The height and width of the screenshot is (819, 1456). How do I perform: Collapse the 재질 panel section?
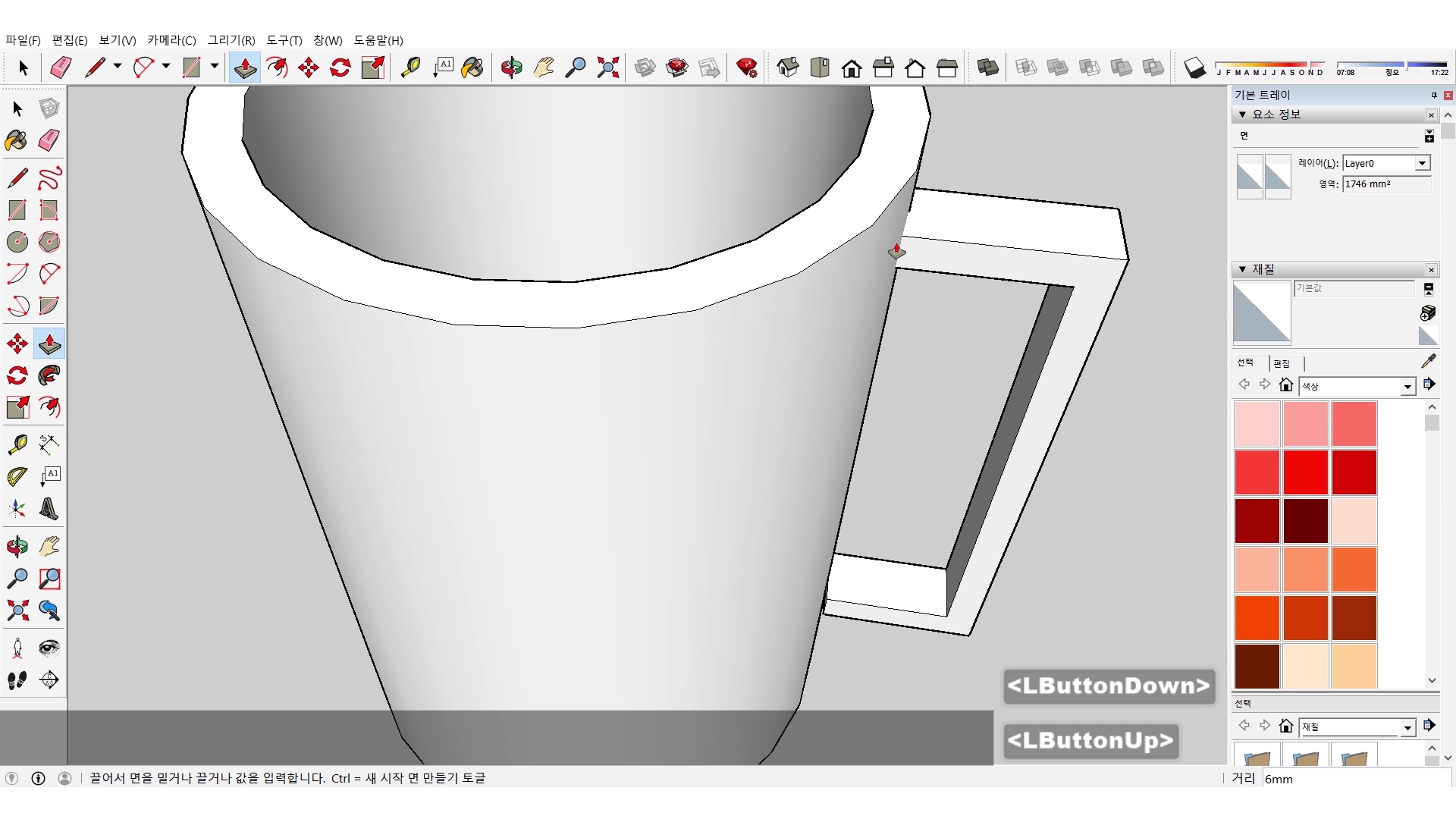[1242, 269]
